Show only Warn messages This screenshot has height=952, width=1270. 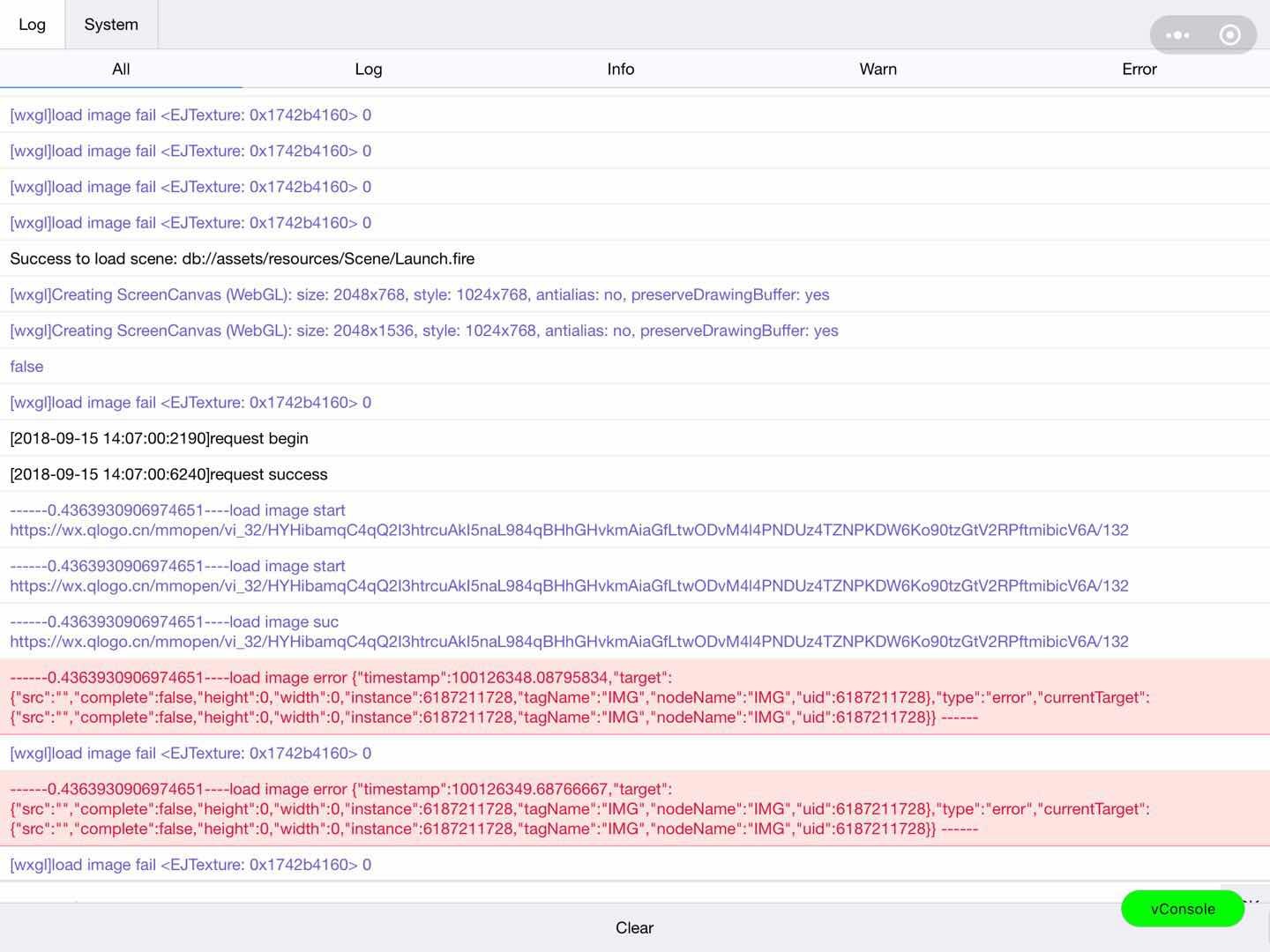point(878,69)
